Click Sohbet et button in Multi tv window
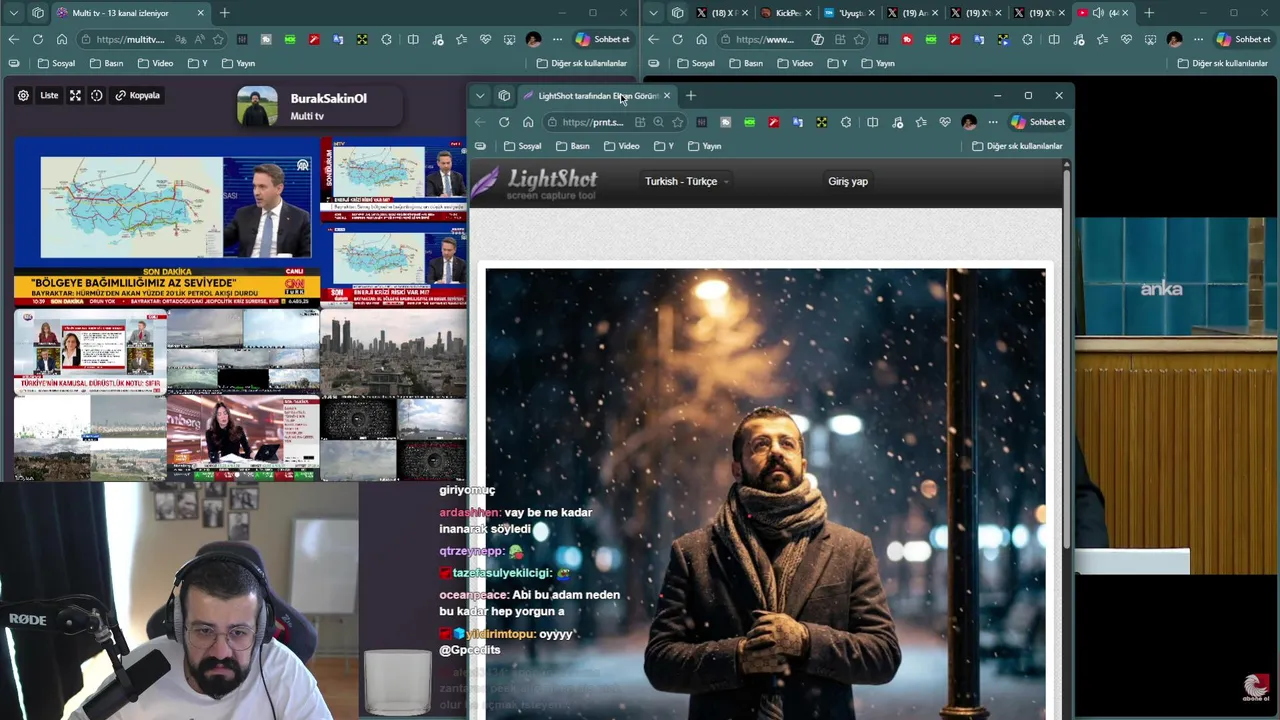Viewport: 1280px width, 720px height. coord(602,39)
